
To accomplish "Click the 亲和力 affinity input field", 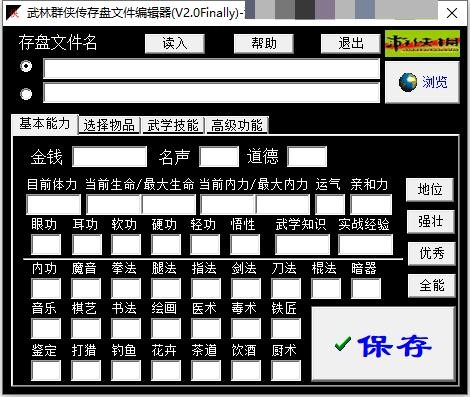I will tap(371, 205).
